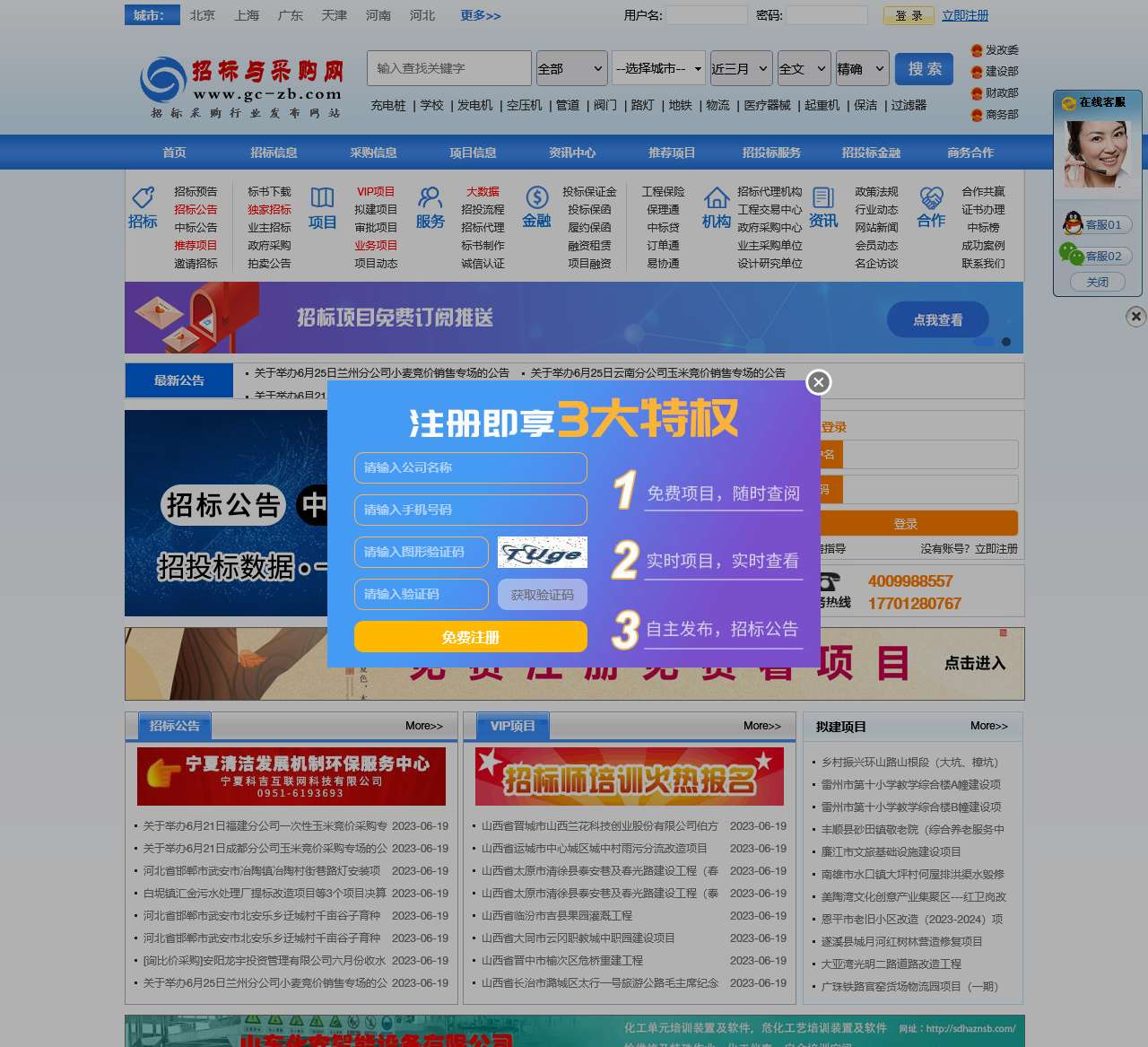Click 政策法规 link
The height and width of the screenshot is (1047, 1148).
tap(876, 191)
